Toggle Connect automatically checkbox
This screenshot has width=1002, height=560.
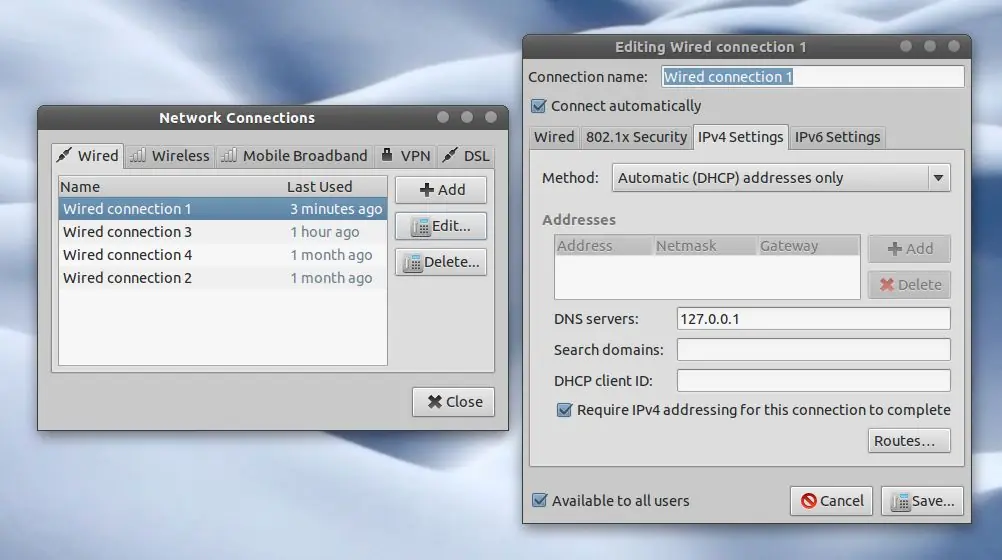click(x=539, y=106)
